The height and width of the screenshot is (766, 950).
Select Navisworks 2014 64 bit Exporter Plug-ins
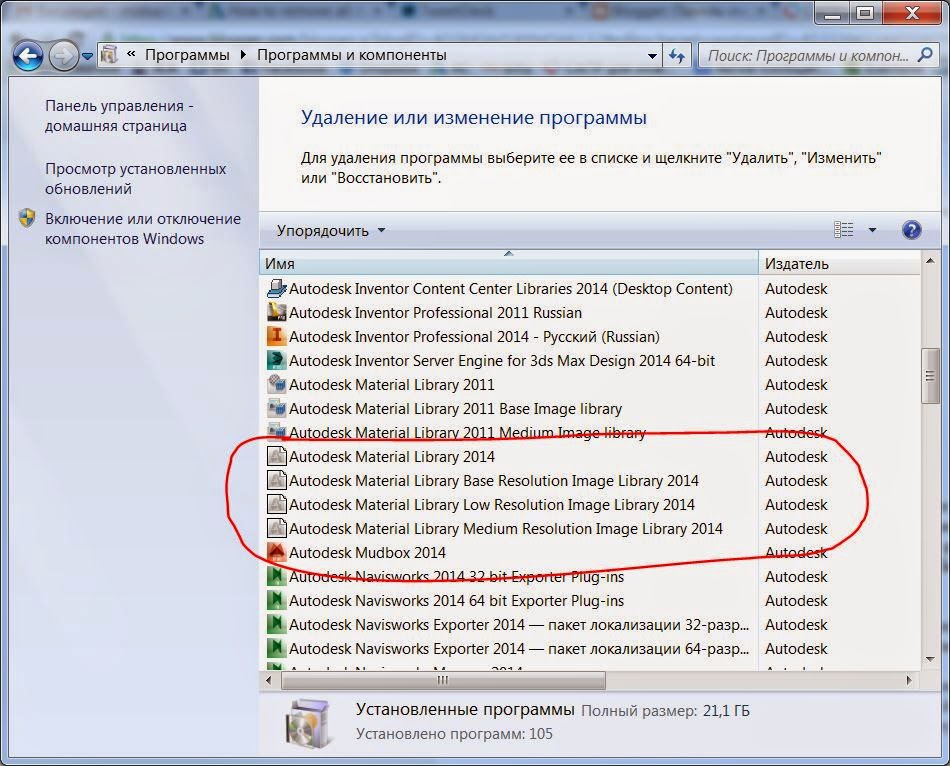point(456,601)
